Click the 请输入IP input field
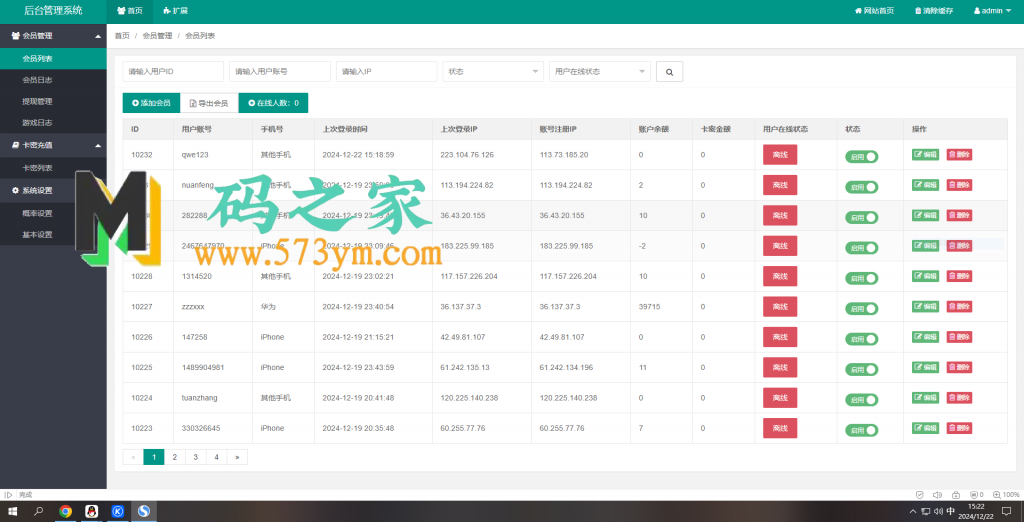Screen dimensions: 1024x522 (387, 72)
